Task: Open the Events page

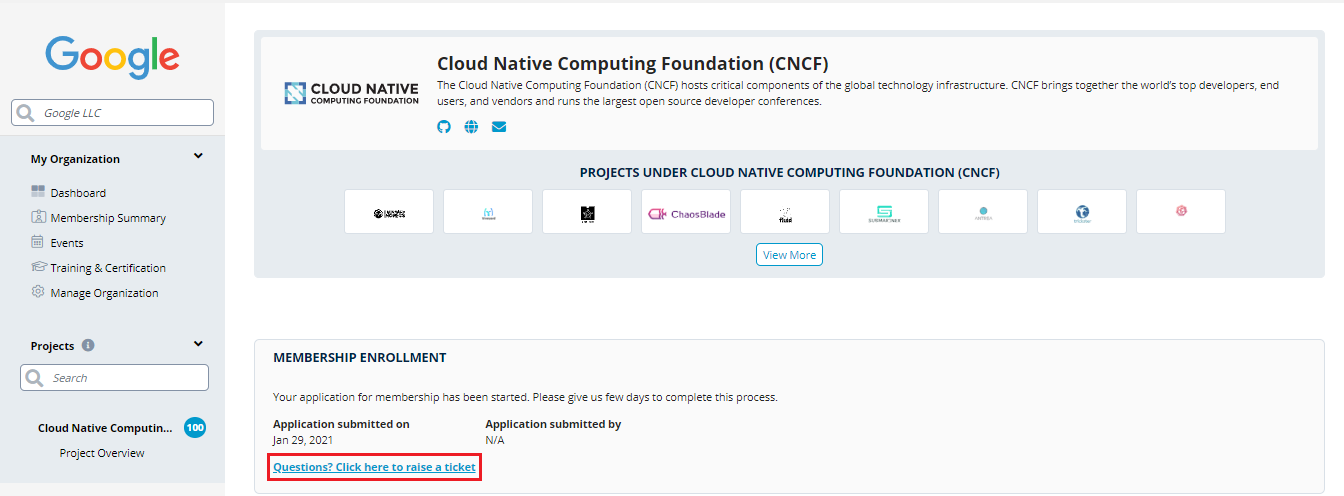Action: tap(67, 243)
